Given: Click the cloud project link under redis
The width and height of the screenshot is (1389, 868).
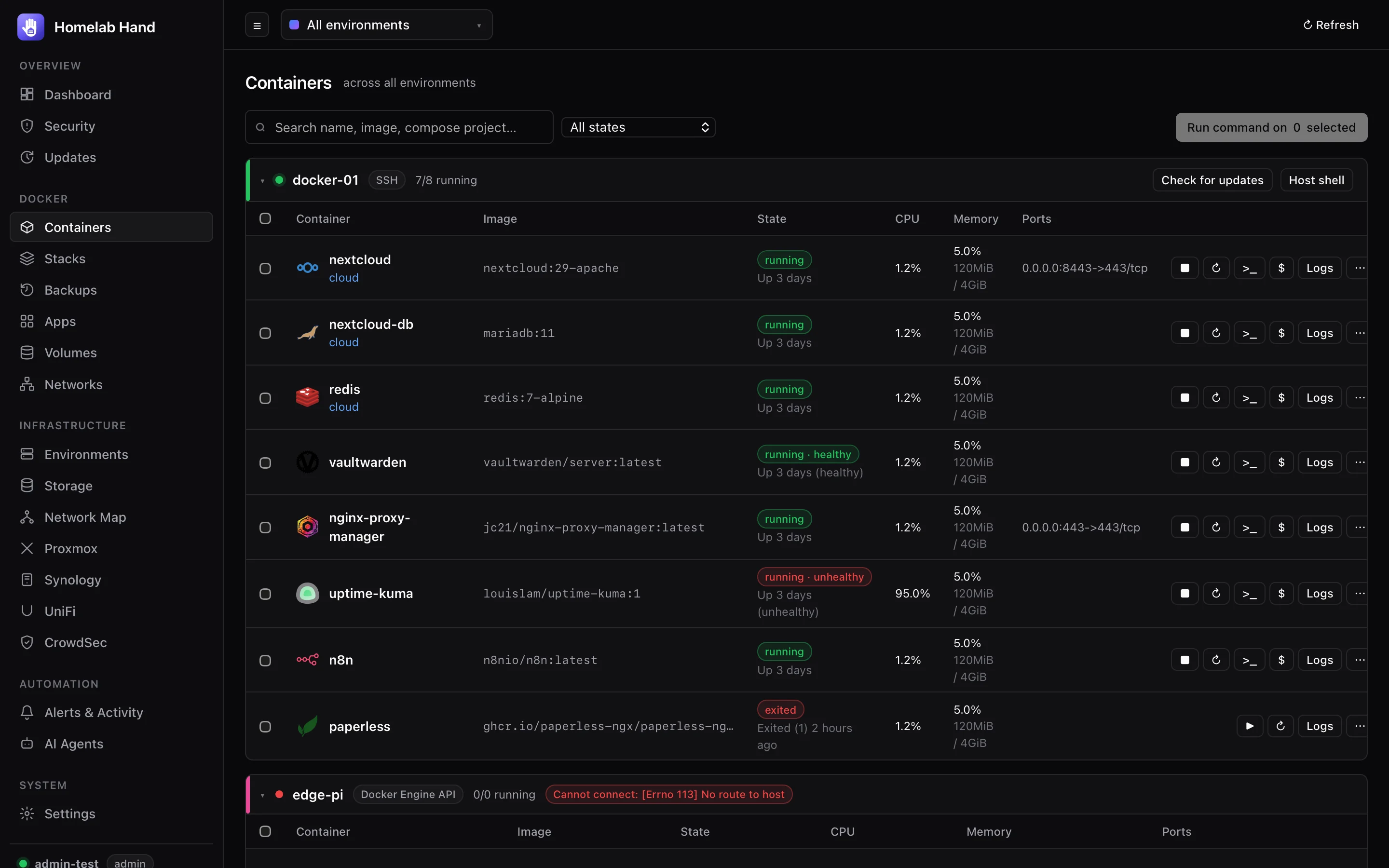Looking at the screenshot, I should point(343,407).
